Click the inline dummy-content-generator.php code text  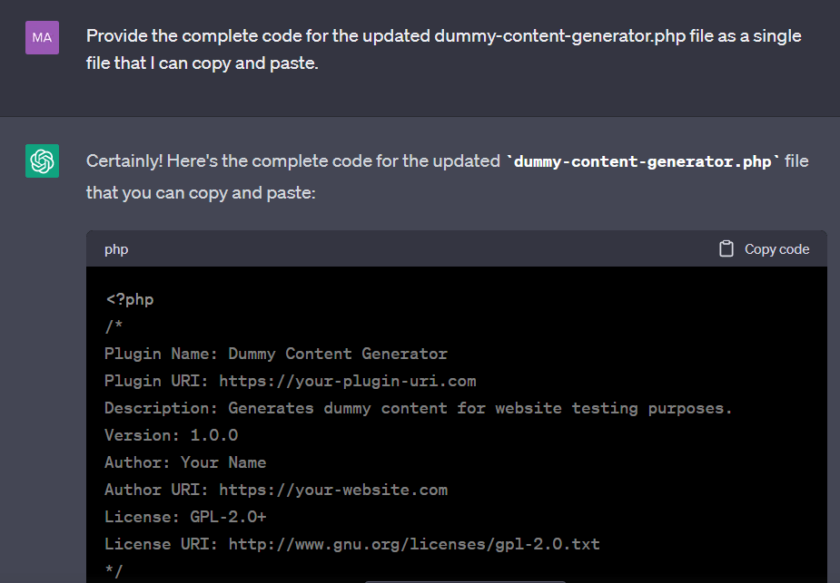click(x=643, y=161)
